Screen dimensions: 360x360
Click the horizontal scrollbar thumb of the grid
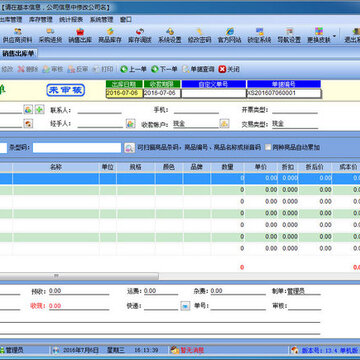pos(79,276)
